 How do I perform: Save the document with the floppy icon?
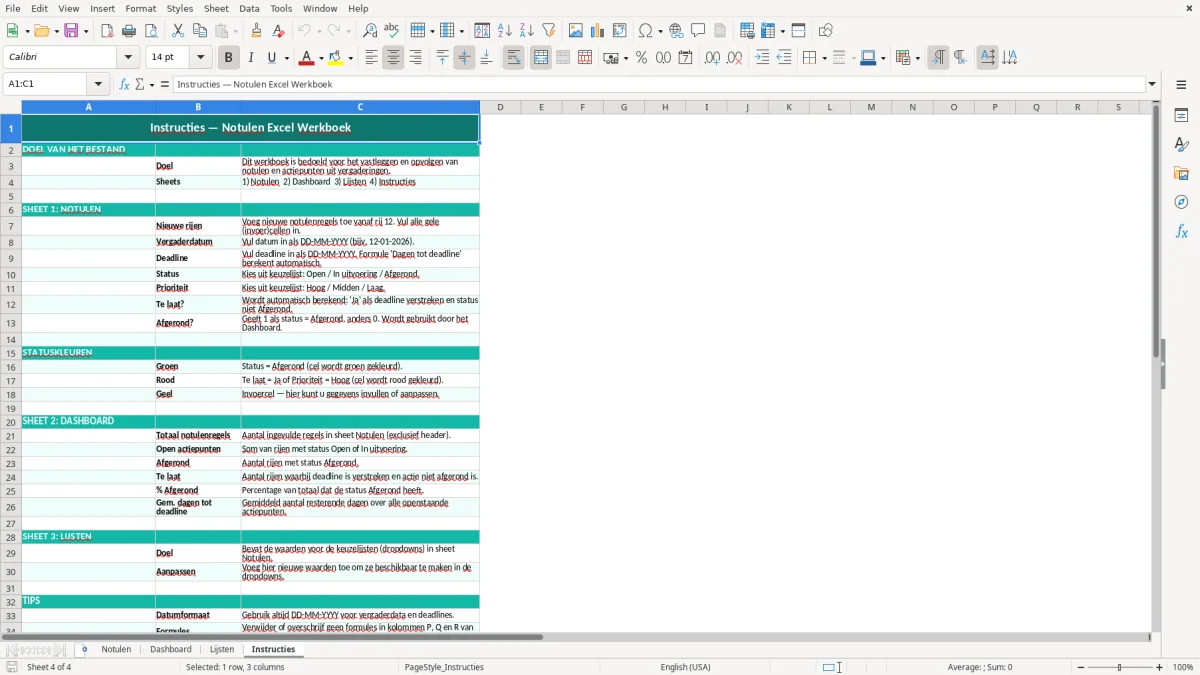pyautogui.click(x=71, y=31)
